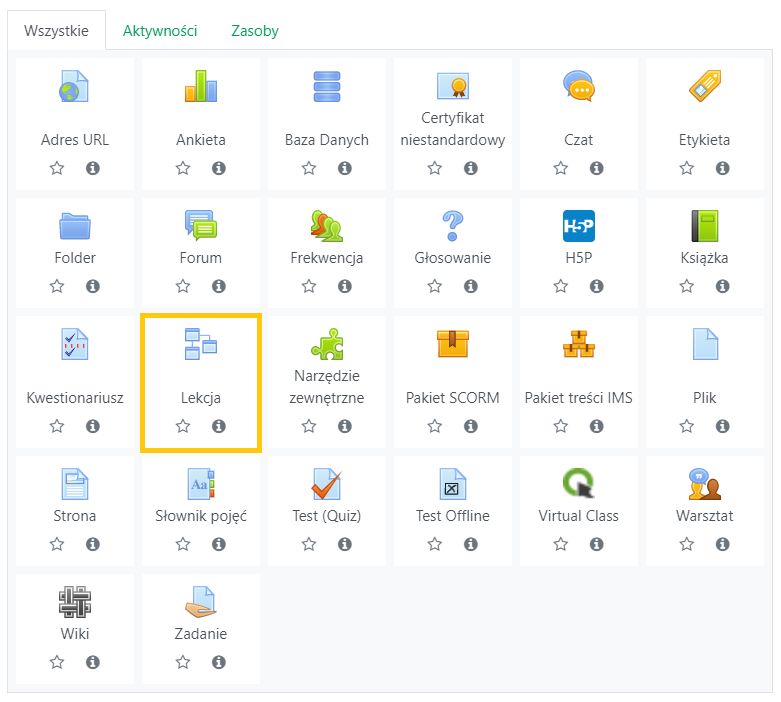Choose the Forum icon
This screenshot has width=781, height=702.
point(200,226)
